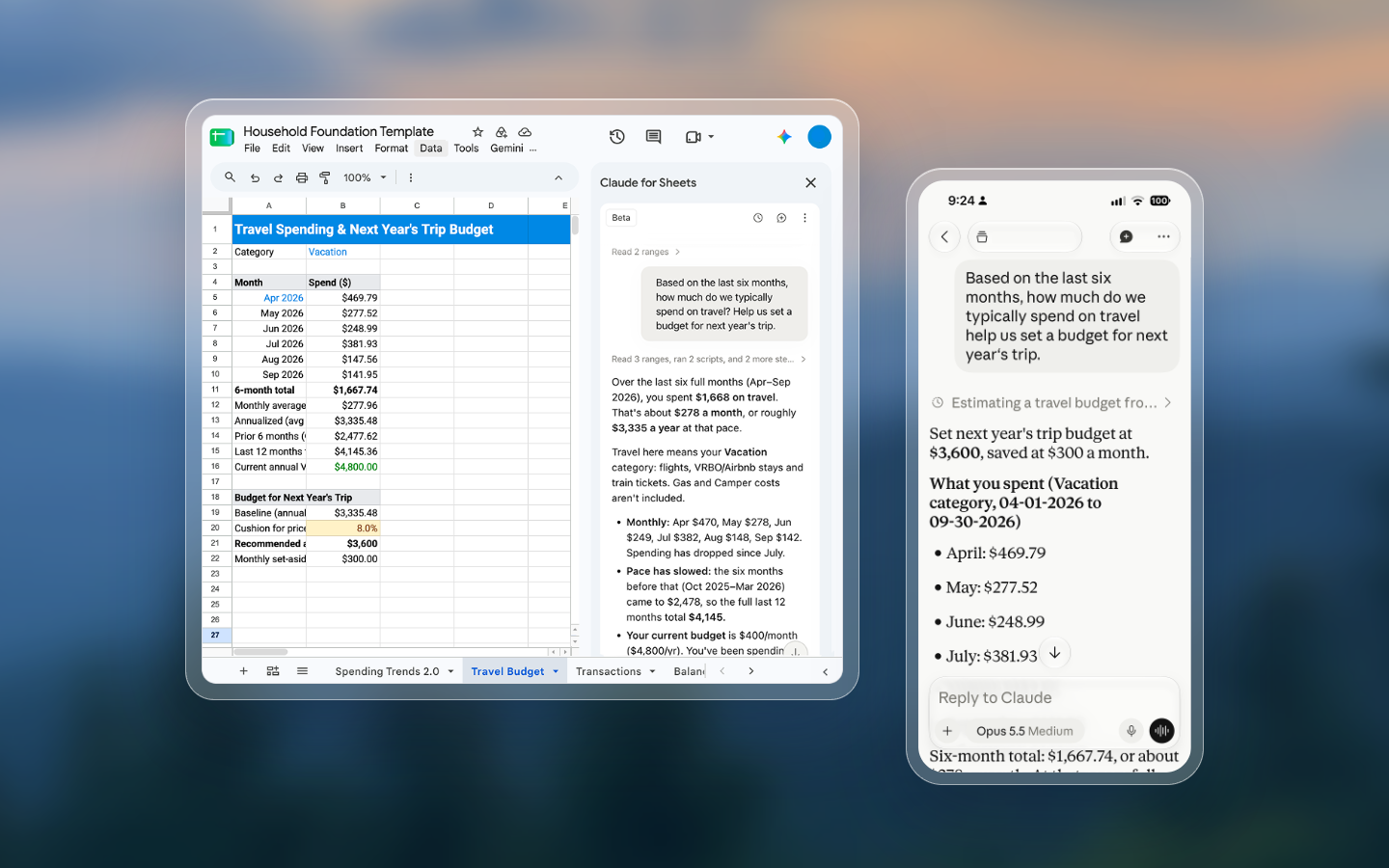Select the Vacation category cell
The width and height of the screenshot is (1389, 868).
pos(343,252)
